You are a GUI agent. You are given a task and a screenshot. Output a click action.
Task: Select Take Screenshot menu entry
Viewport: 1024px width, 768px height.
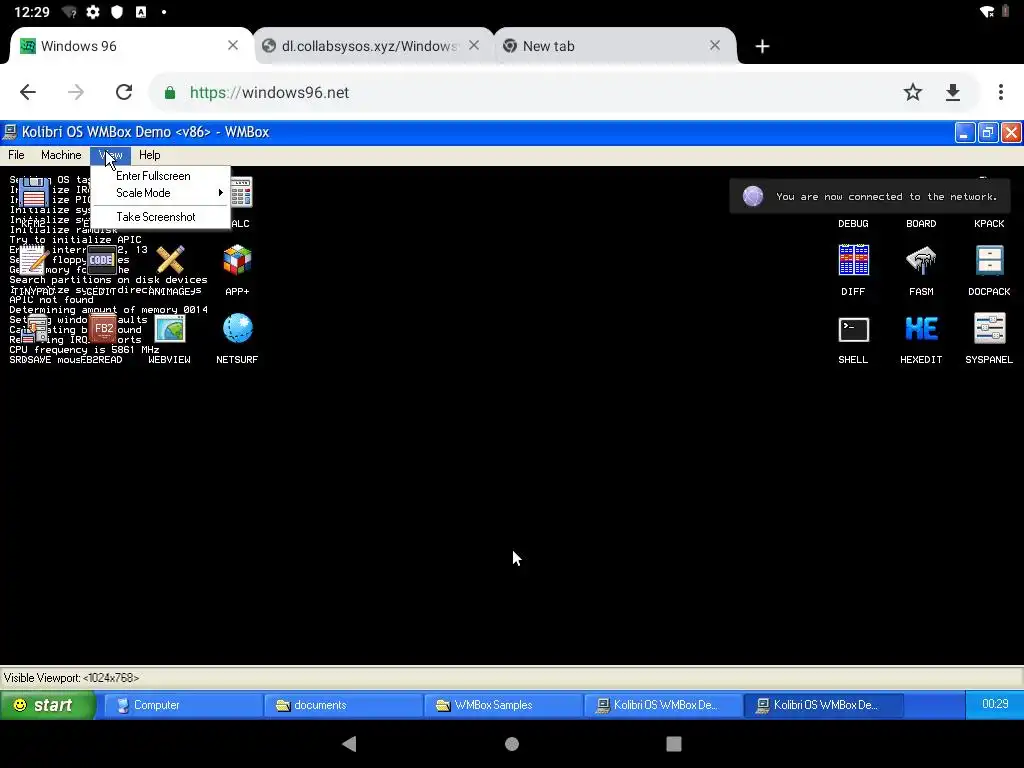(161, 217)
